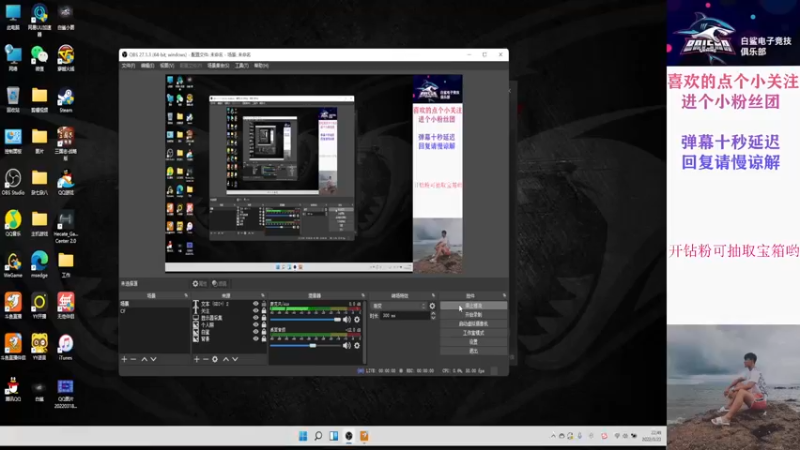
Task: Open OBS 设置 from the controls panel
Action: pos(473,342)
